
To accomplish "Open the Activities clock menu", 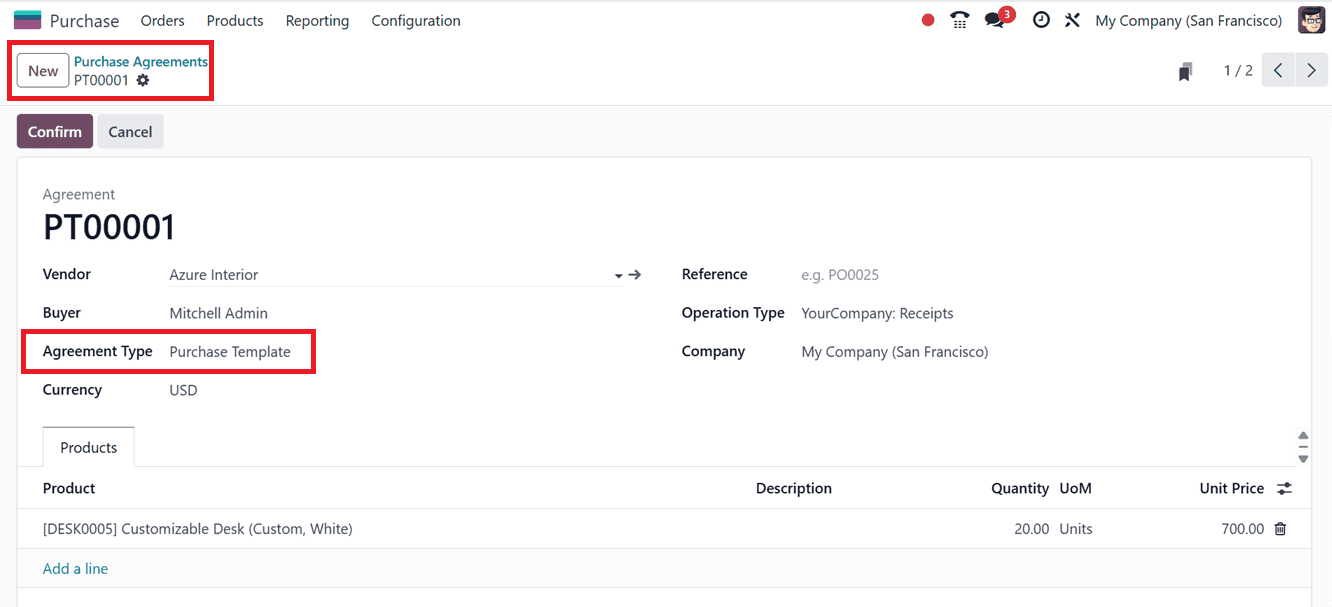I will click(1040, 19).
